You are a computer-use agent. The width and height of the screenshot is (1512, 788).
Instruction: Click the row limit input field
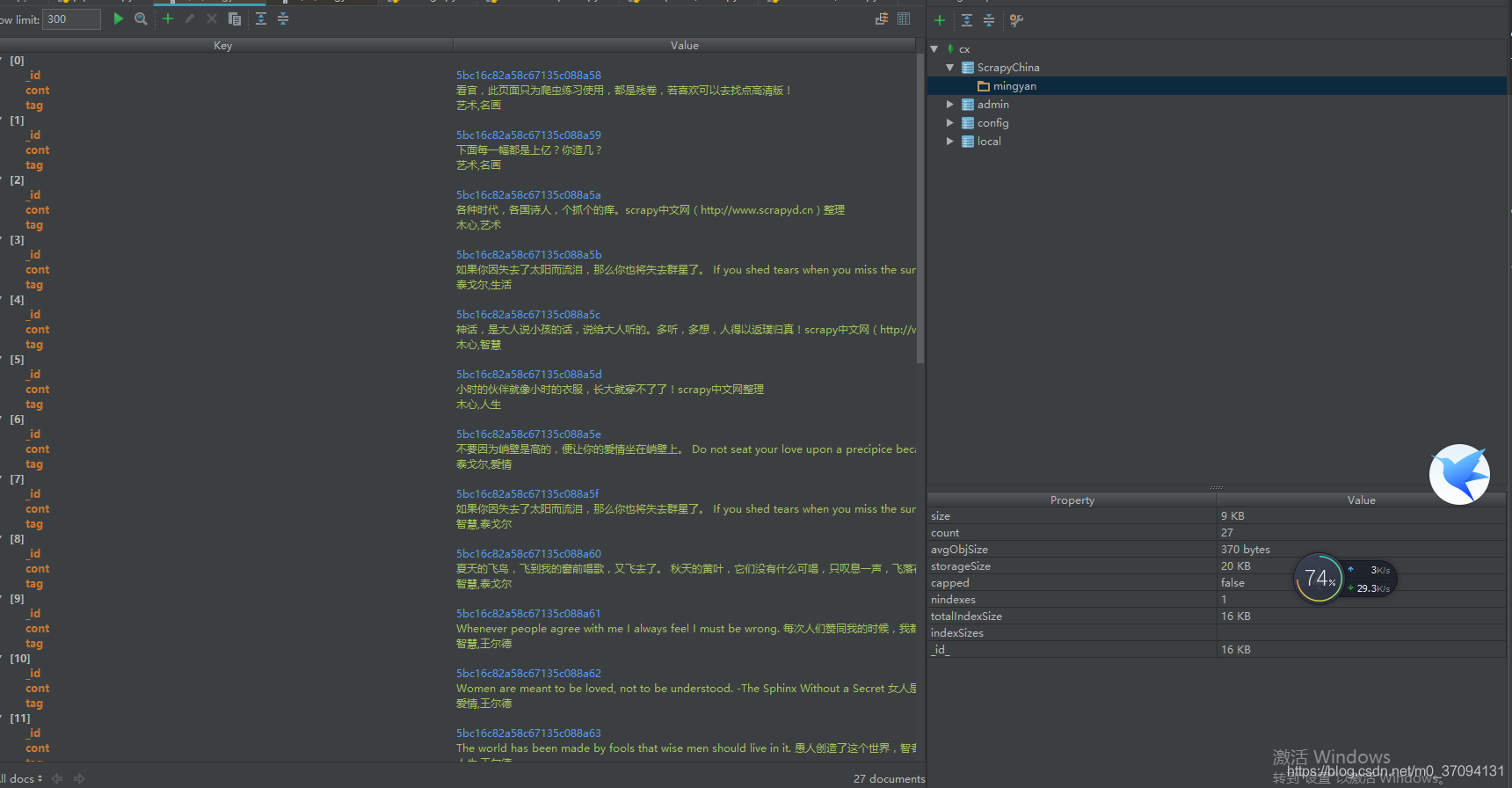pyautogui.click(x=70, y=19)
